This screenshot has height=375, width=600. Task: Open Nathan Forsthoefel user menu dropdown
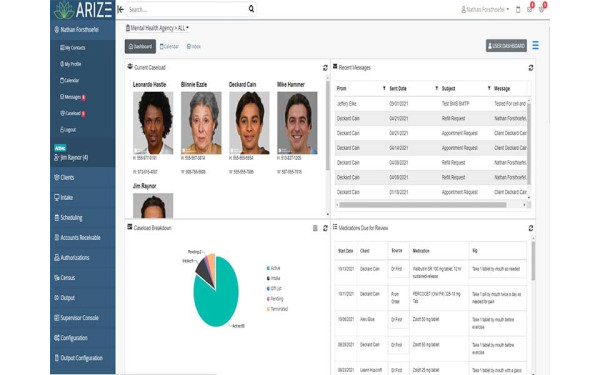pos(485,10)
